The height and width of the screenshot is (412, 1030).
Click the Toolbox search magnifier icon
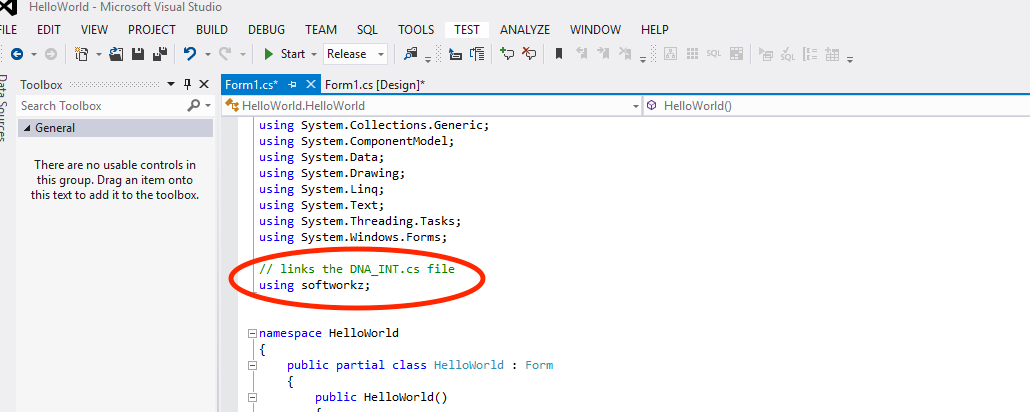[x=194, y=106]
